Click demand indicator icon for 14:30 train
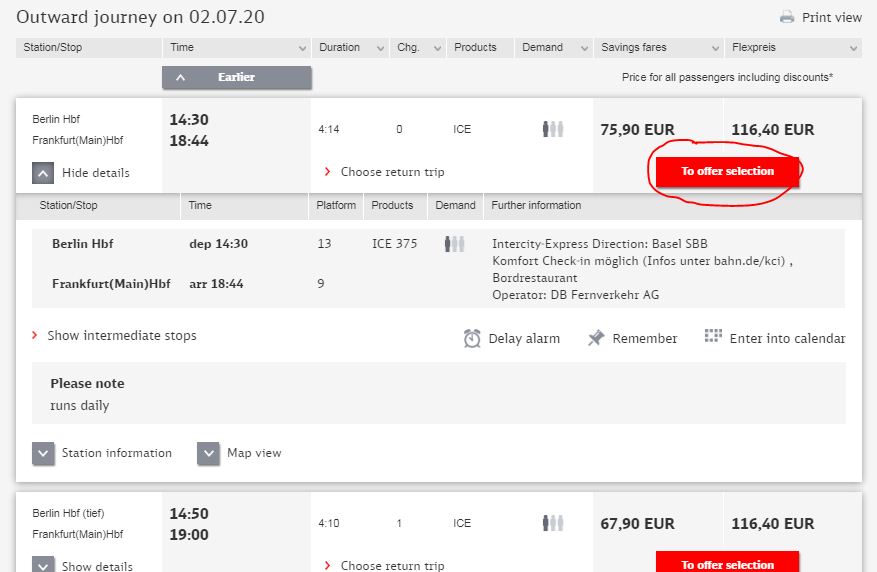 [x=553, y=129]
